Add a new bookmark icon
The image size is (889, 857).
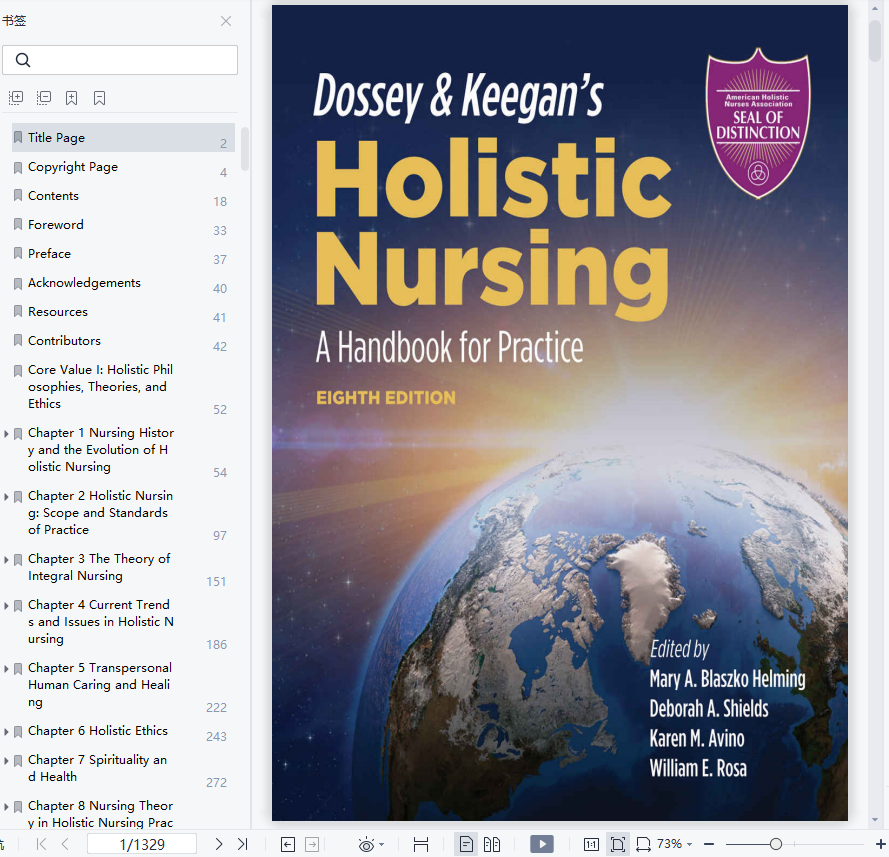click(71, 98)
